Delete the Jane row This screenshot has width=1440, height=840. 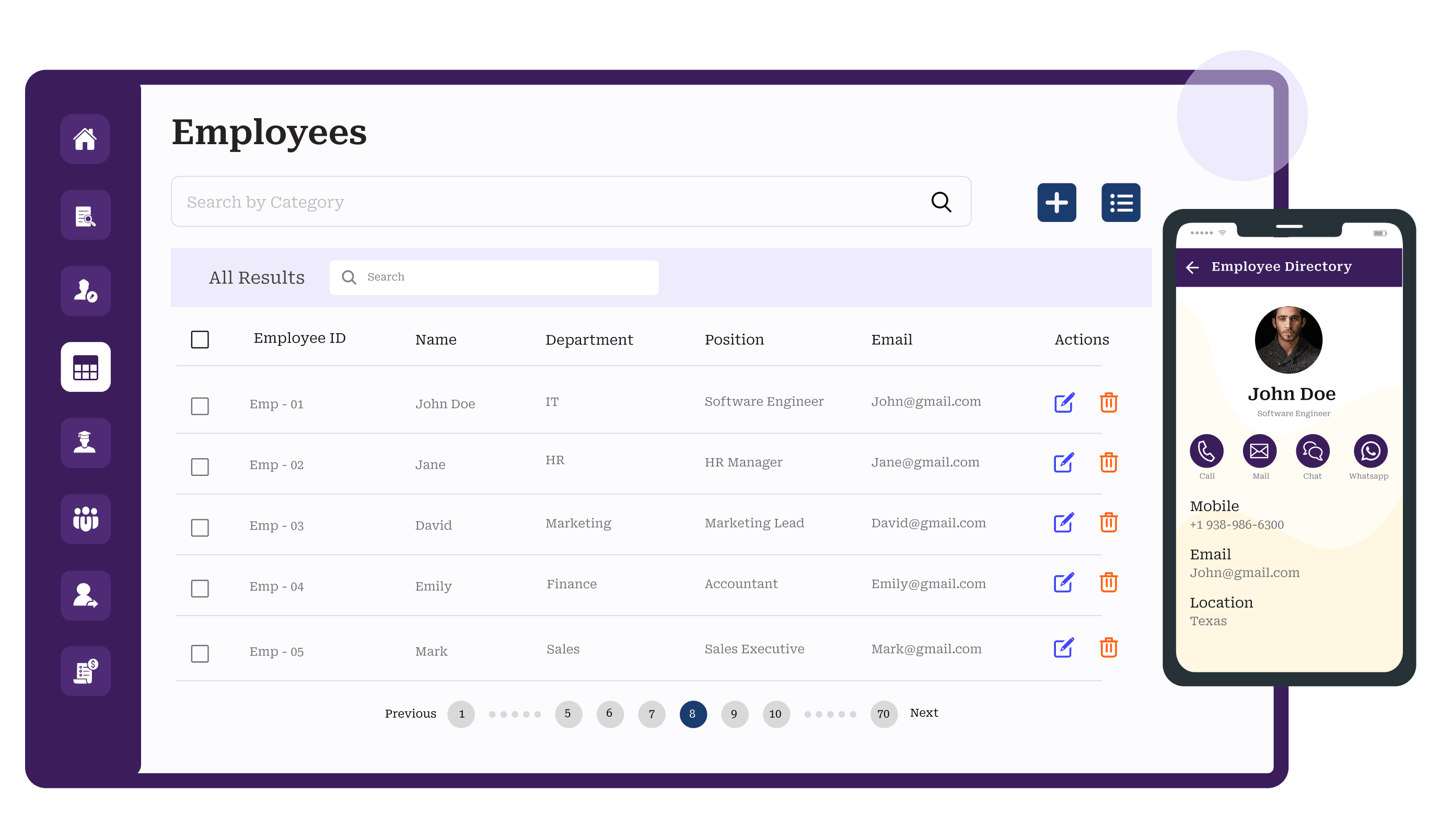1109,462
